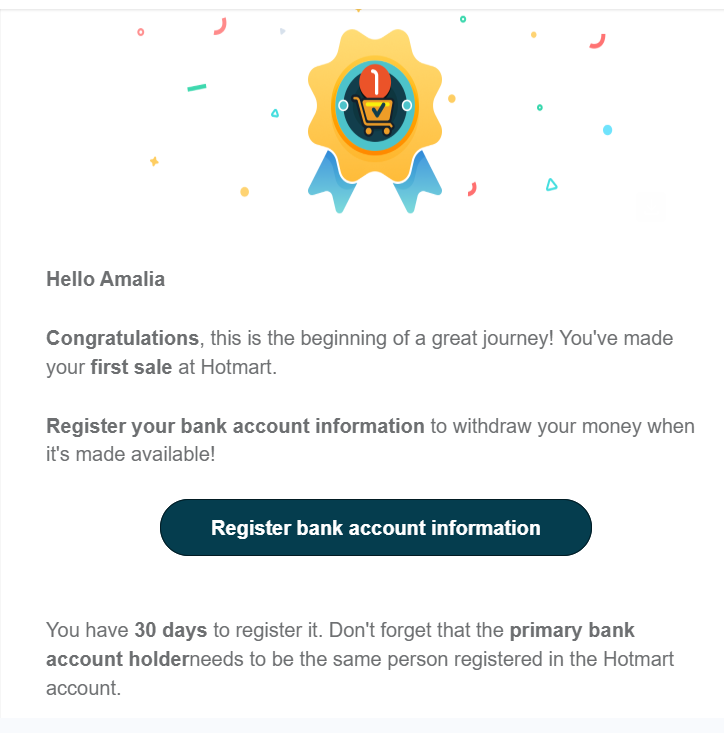Click bold Register your bank account information text
The height and width of the screenshot is (733, 724).
point(235,426)
